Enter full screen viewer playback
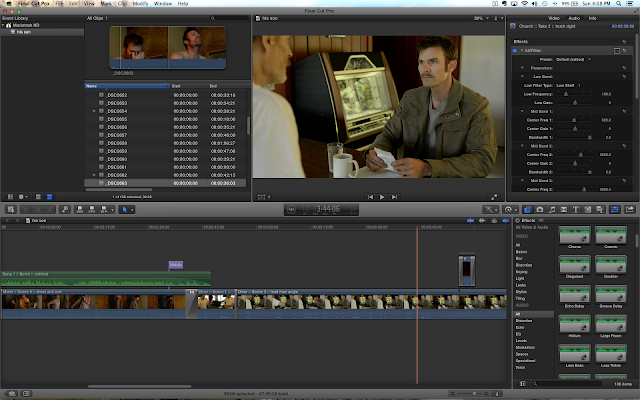The height and width of the screenshot is (400, 640). 494,197
